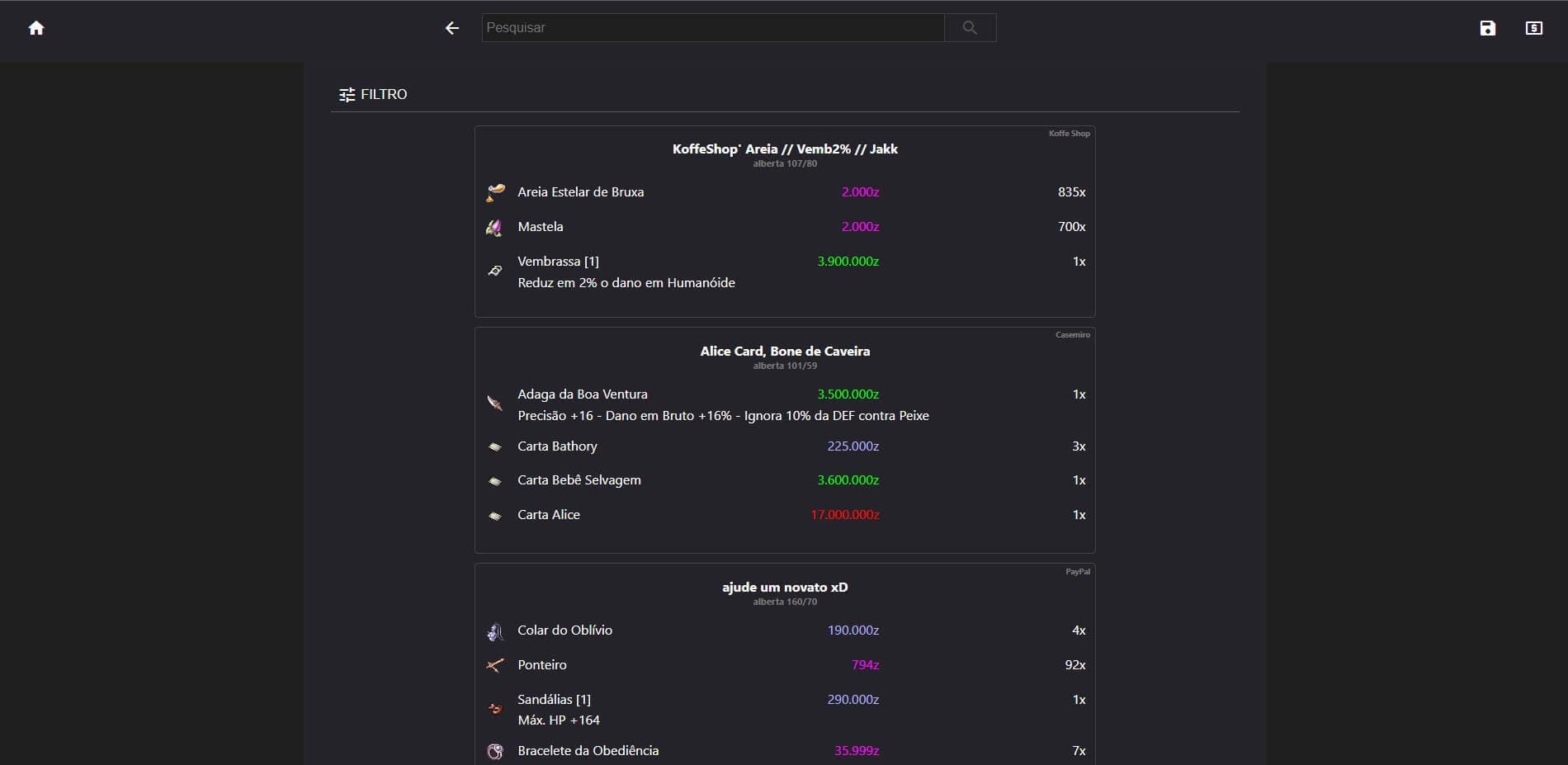Click the sliders icon next to FILTRO
This screenshot has height=765, width=1568.
(x=347, y=94)
